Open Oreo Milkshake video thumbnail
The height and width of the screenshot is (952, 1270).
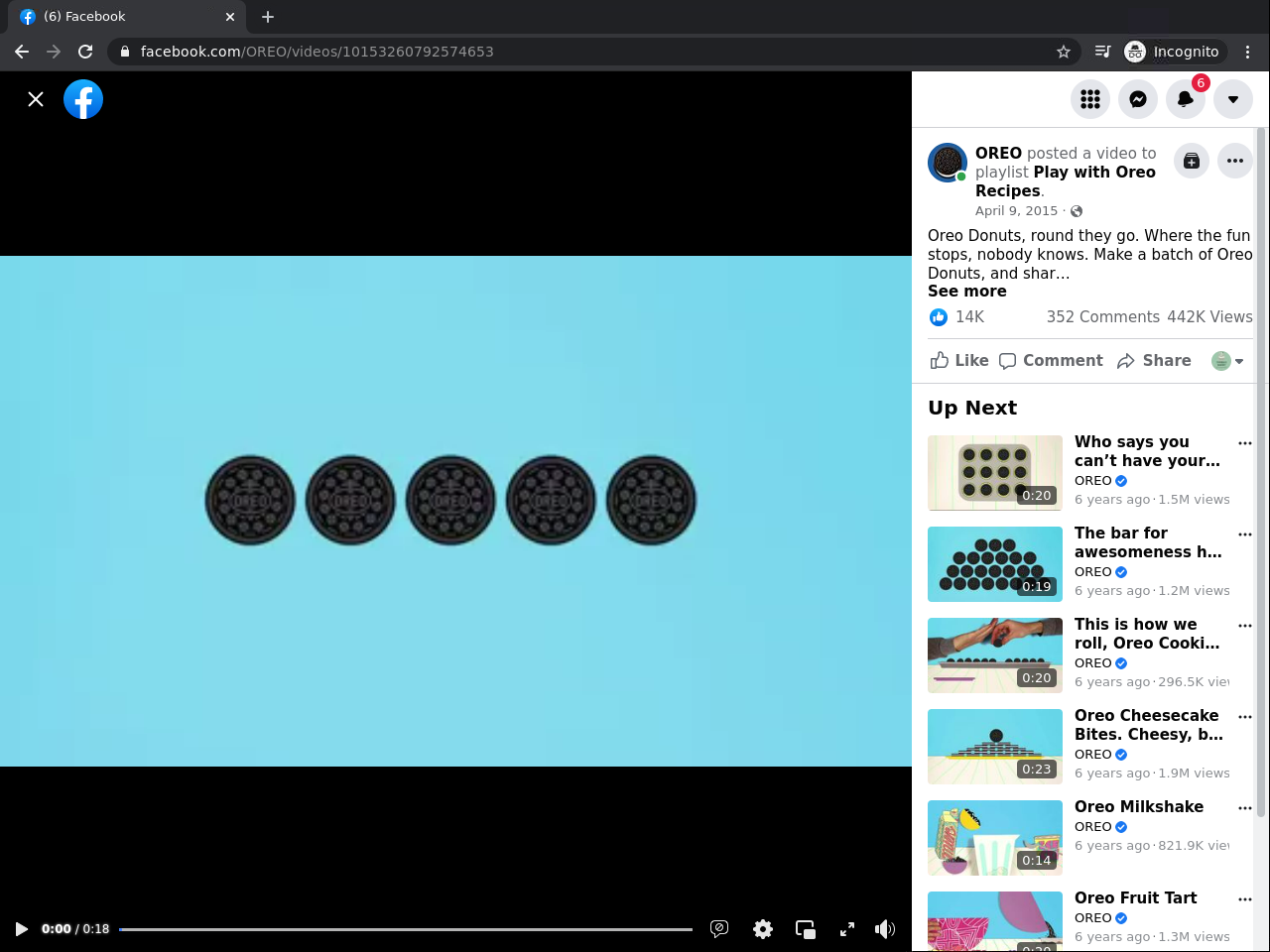tap(995, 838)
